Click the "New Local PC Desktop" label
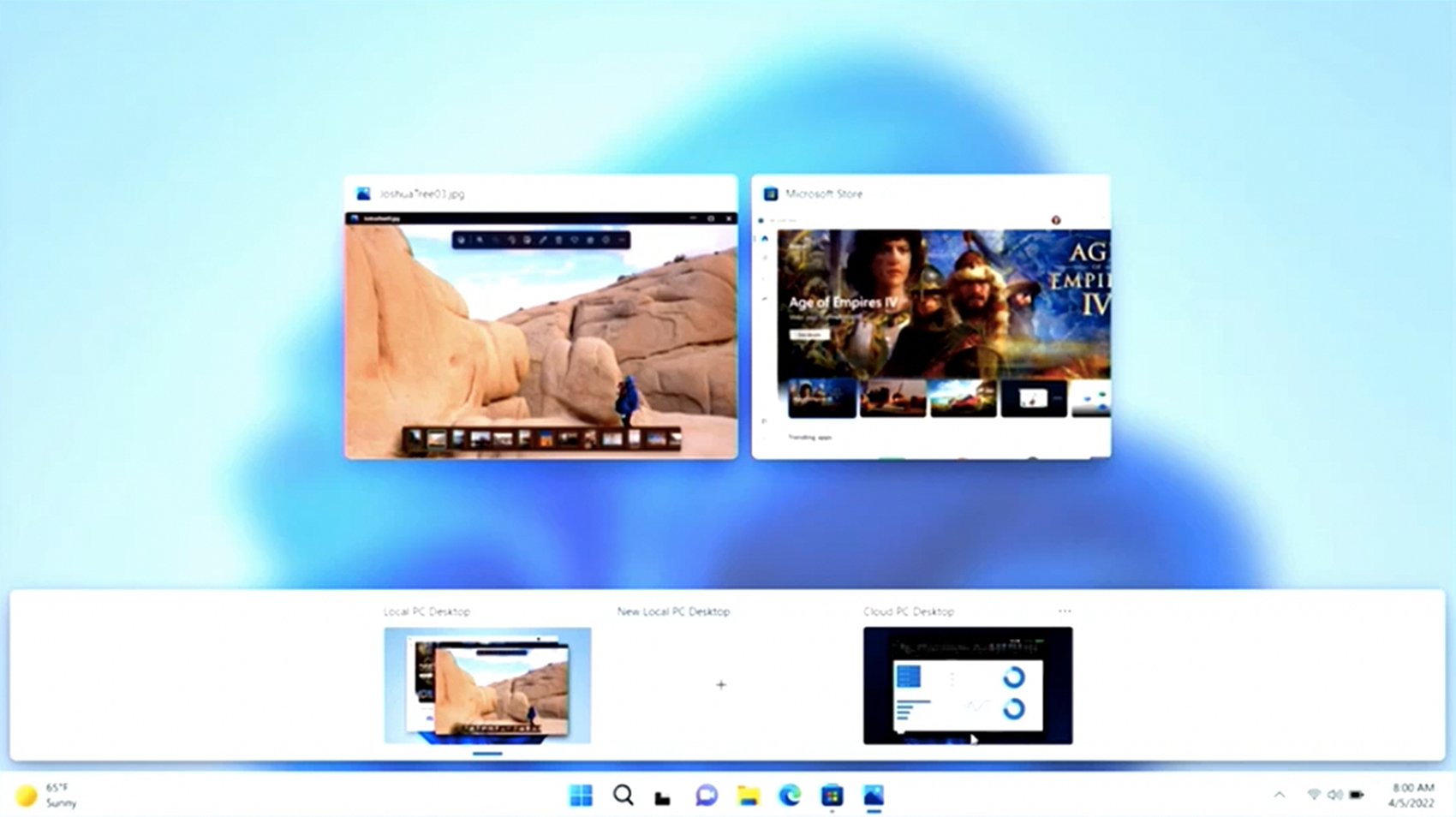This screenshot has height=817, width=1456. (673, 611)
